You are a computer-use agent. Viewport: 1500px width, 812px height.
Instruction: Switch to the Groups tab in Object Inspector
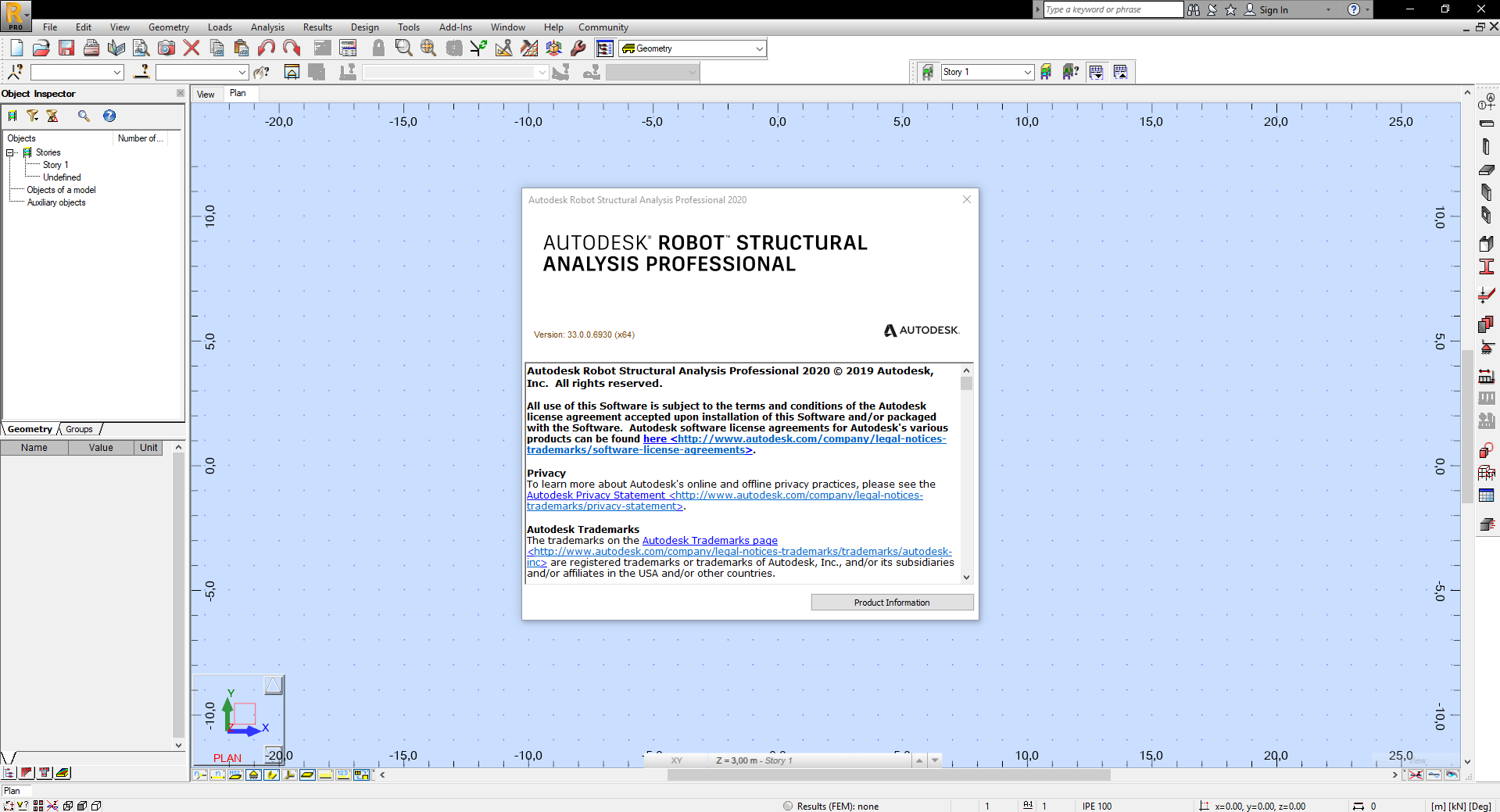tap(79, 429)
